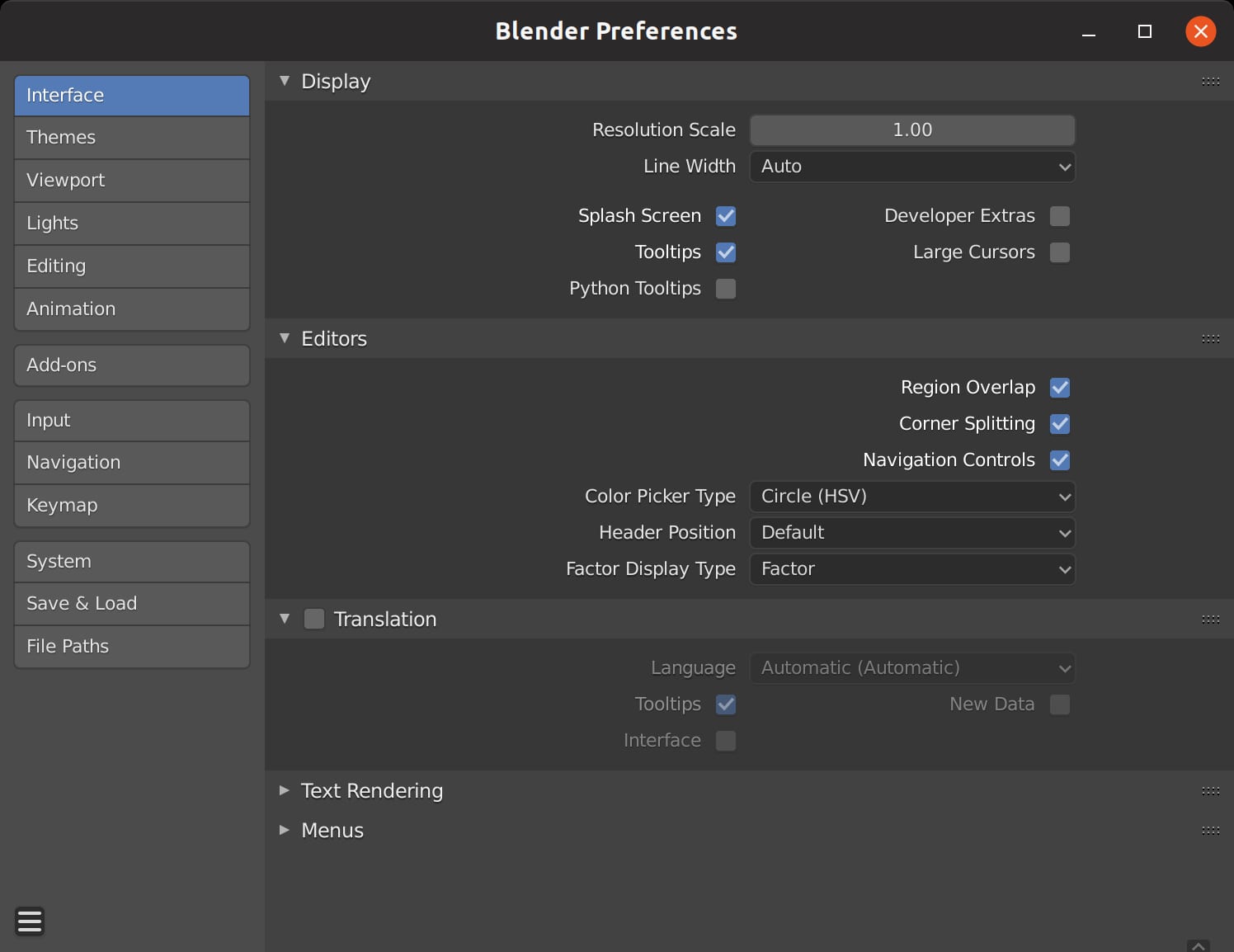Open the Add-ons tab
The image size is (1234, 952).
tap(132, 365)
